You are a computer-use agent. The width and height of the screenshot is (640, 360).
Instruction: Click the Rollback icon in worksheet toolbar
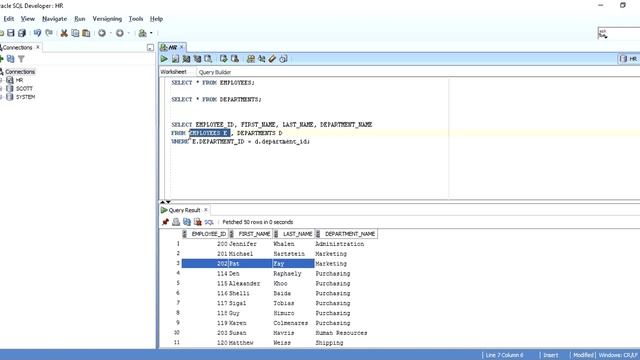235,59
